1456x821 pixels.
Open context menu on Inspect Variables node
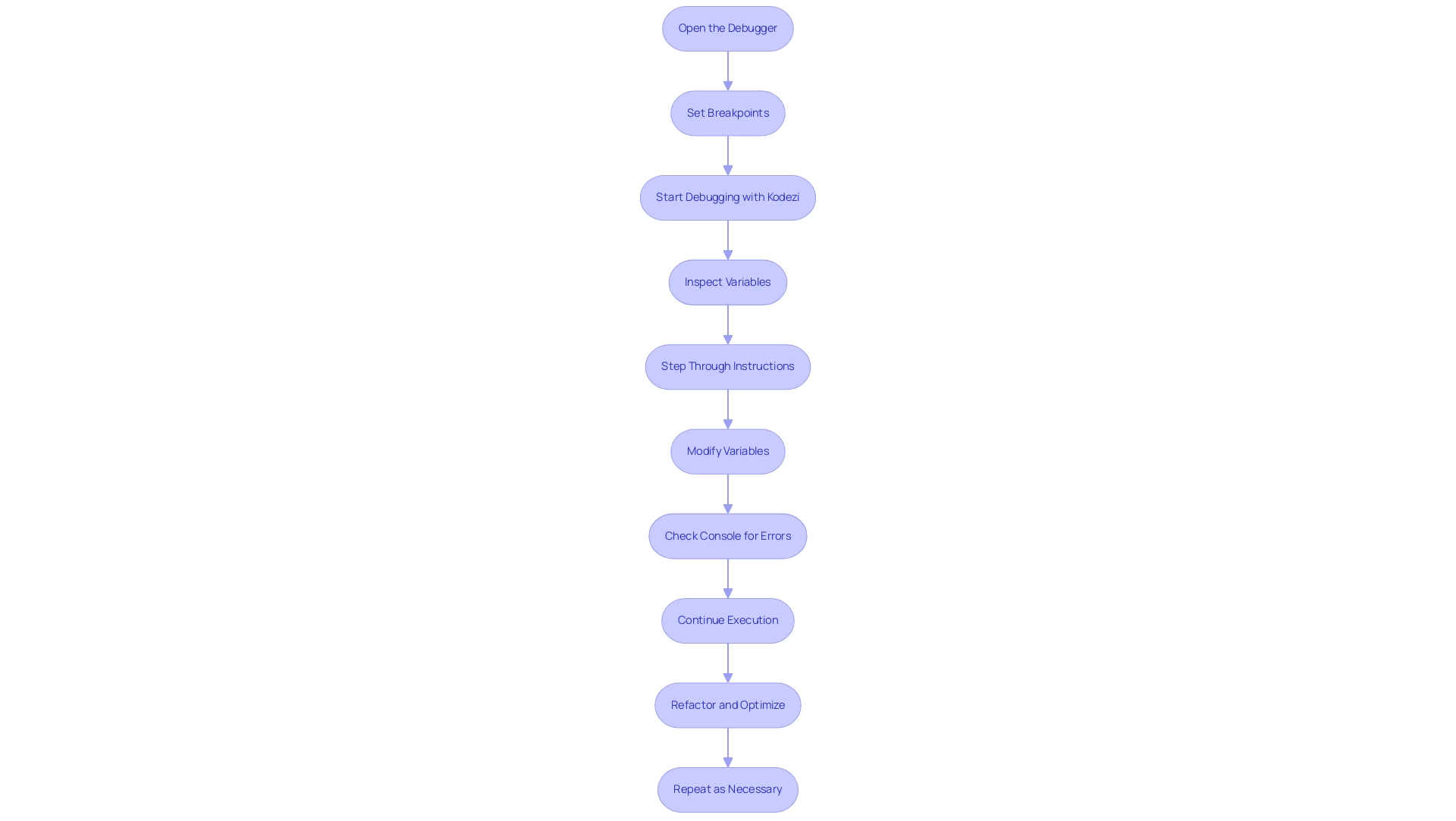coord(728,281)
